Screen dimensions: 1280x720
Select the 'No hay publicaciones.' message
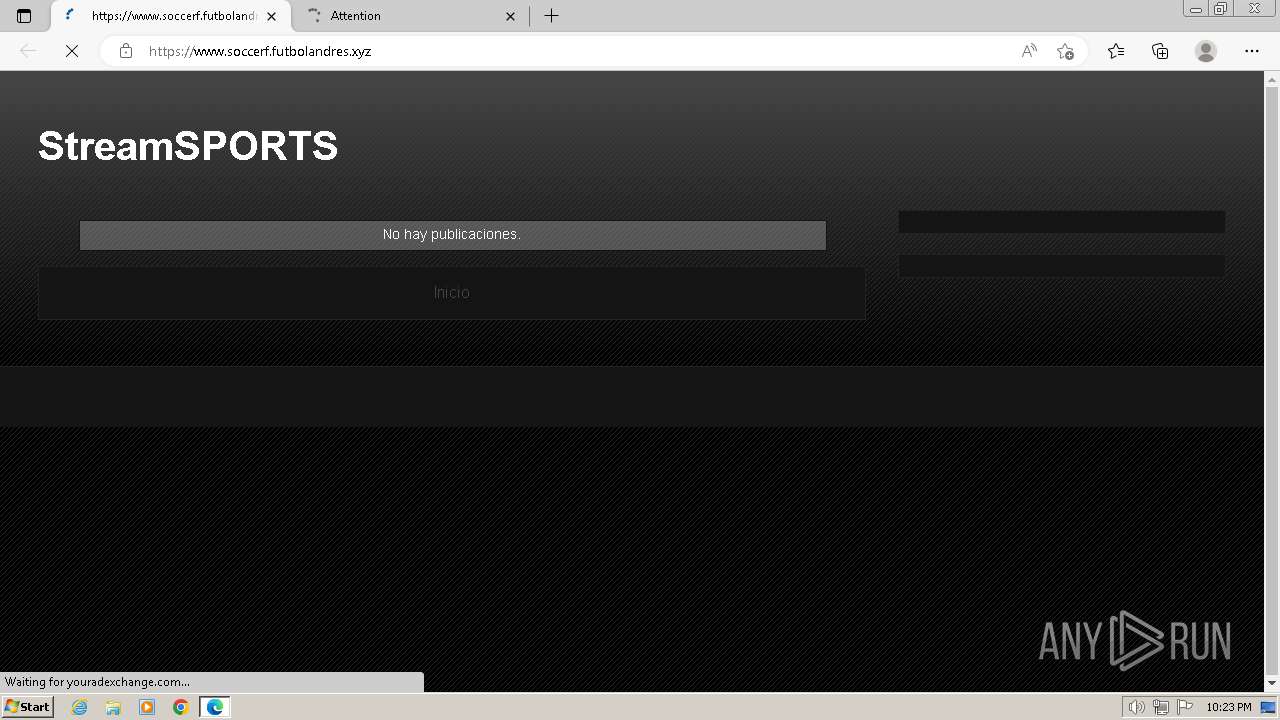pyautogui.click(x=452, y=234)
